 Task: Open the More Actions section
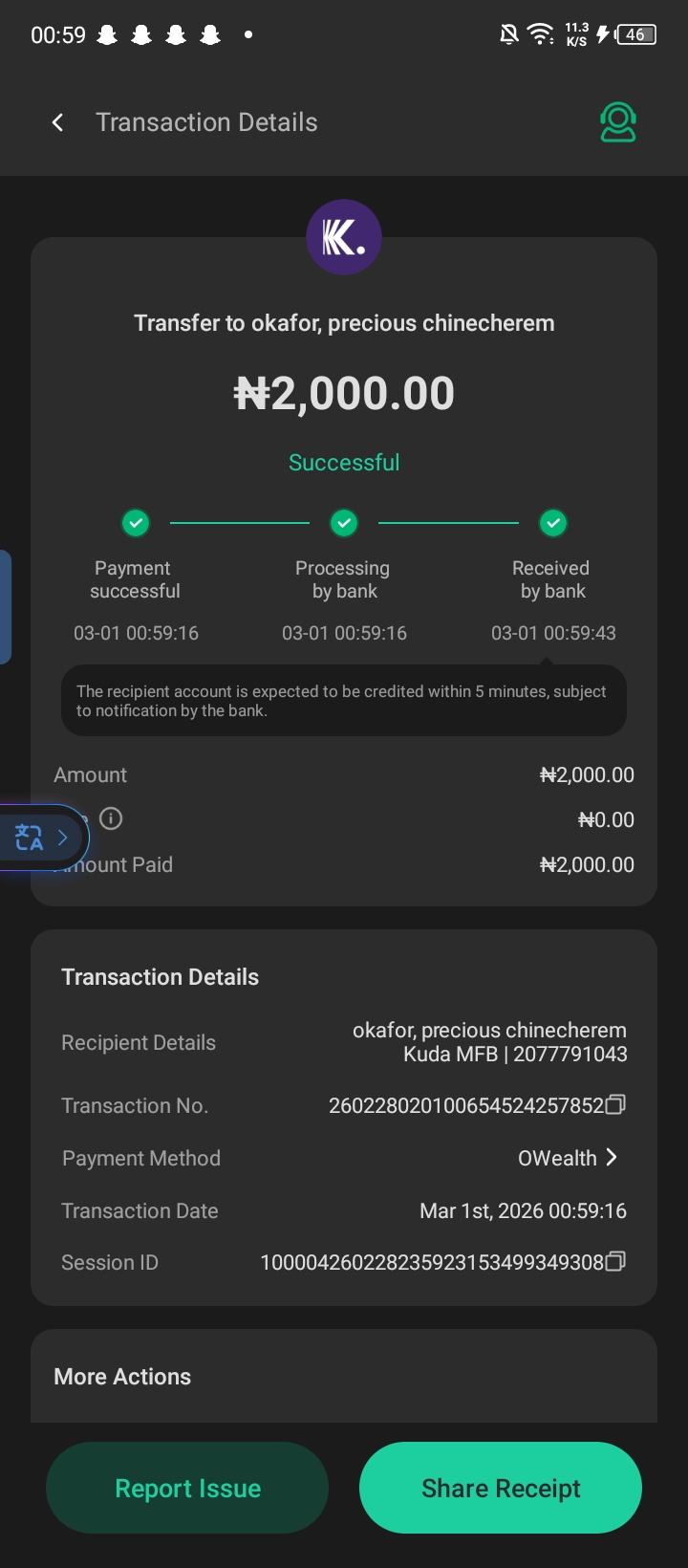click(122, 1377)
